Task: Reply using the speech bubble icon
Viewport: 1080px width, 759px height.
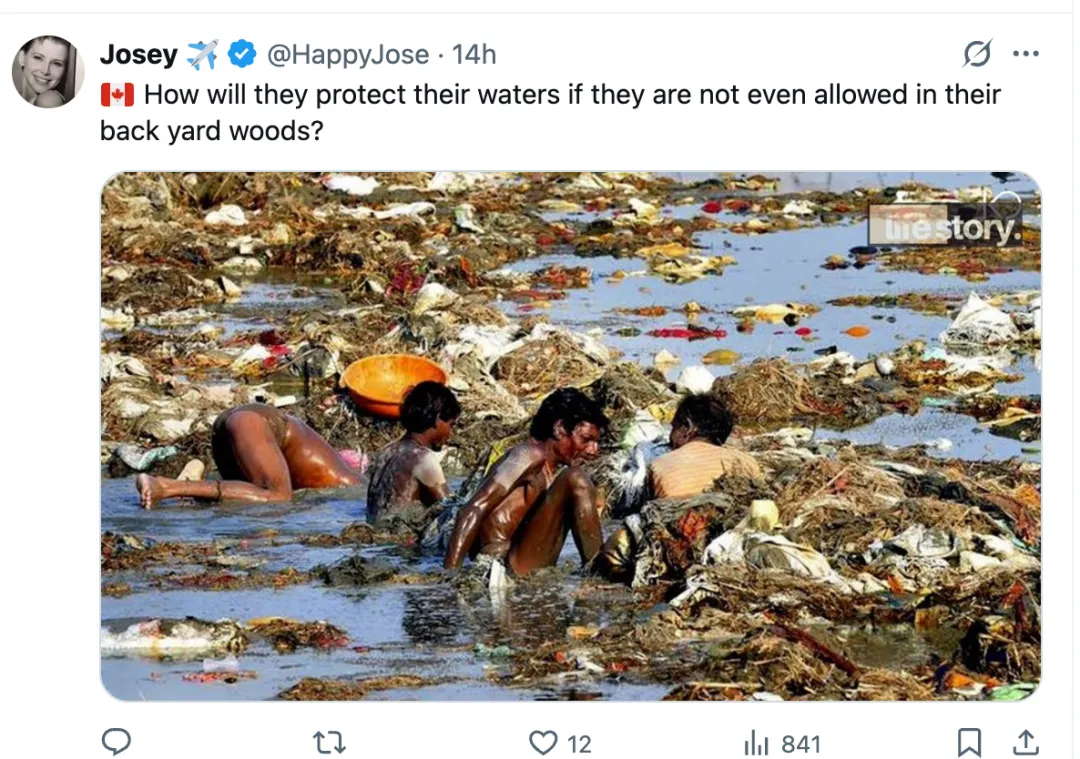Action: [x=117, y=742]
